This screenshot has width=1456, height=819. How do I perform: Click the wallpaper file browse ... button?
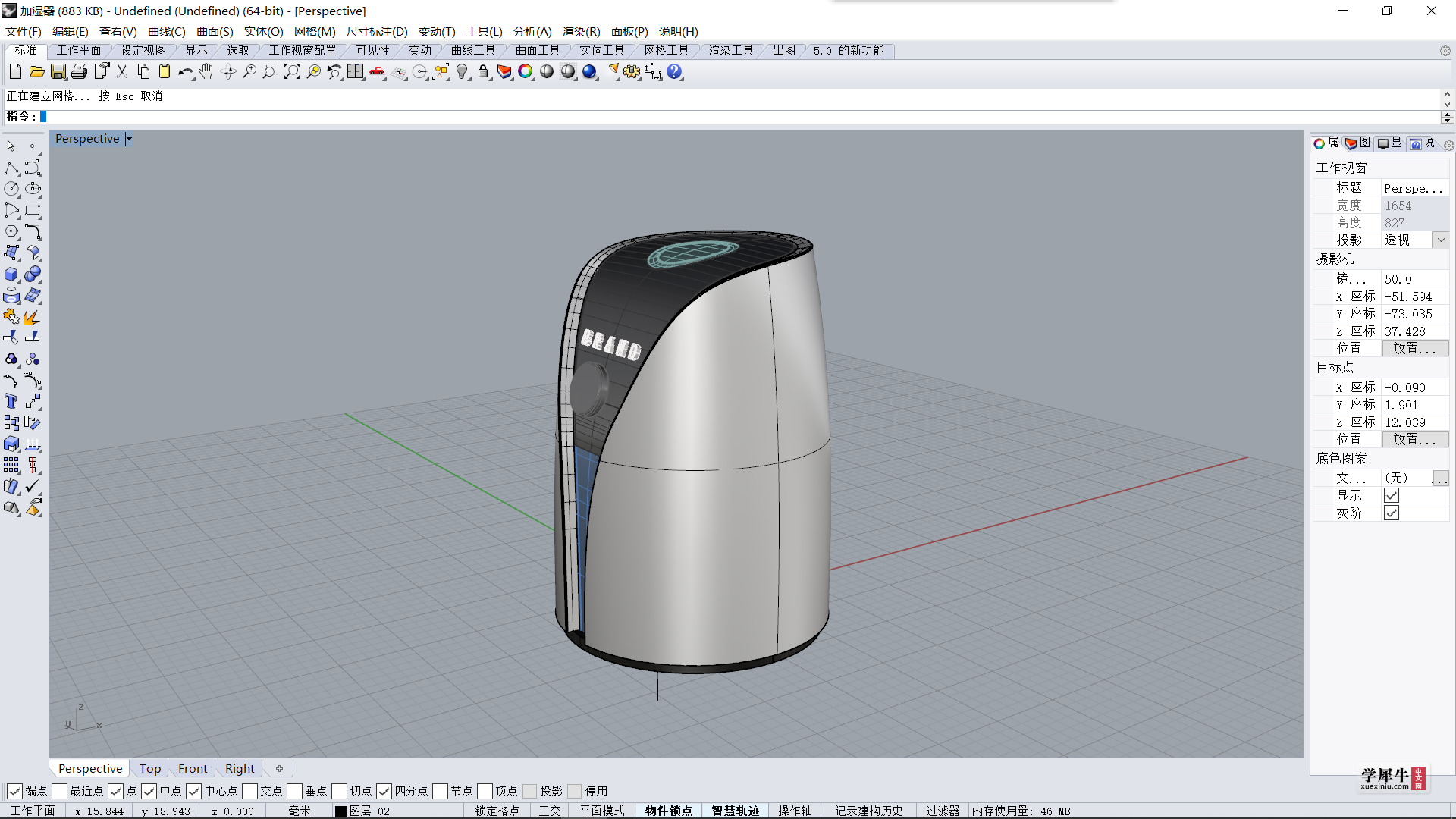(x=1440, y=478)
